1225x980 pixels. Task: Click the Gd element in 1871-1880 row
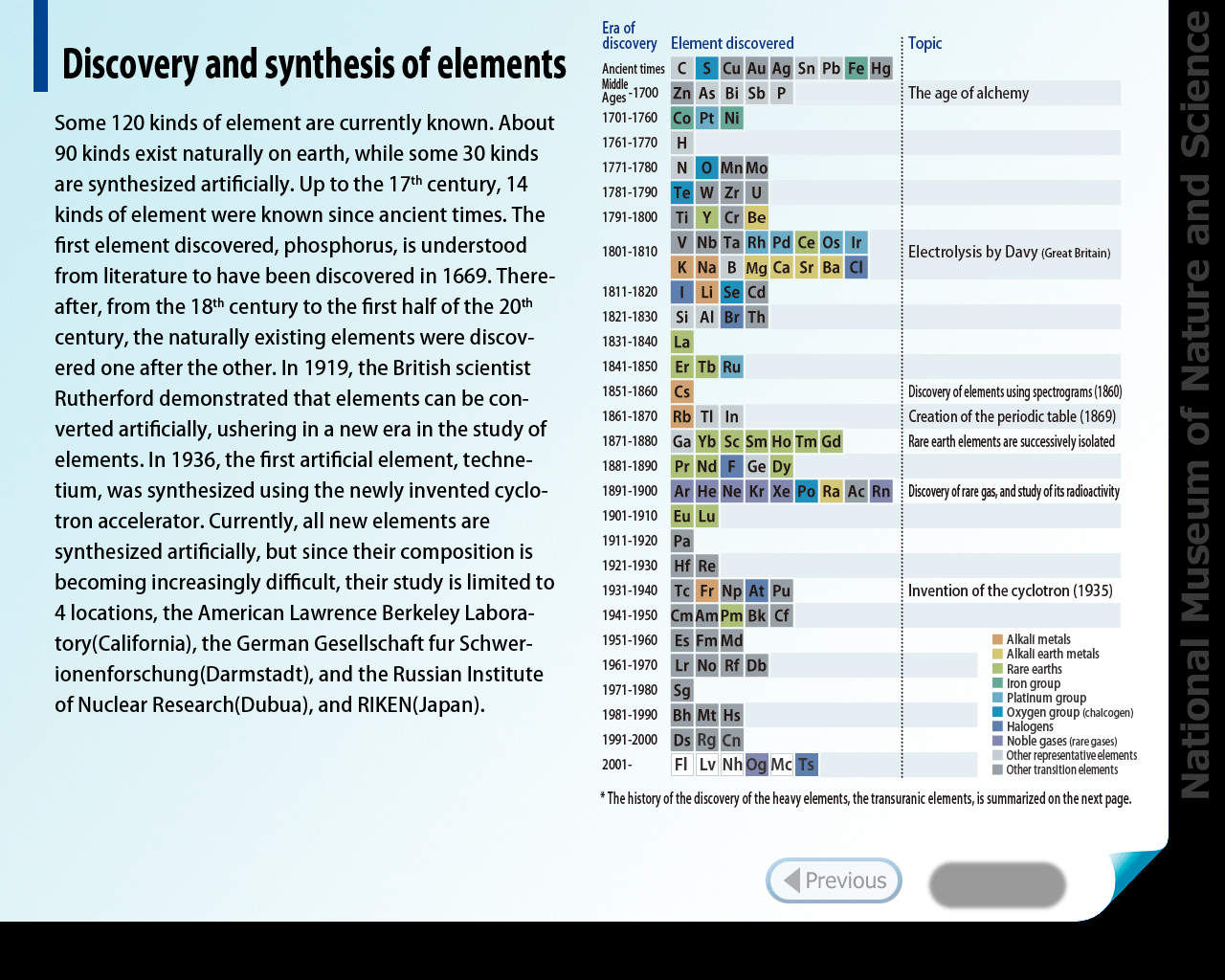point(831,441)
